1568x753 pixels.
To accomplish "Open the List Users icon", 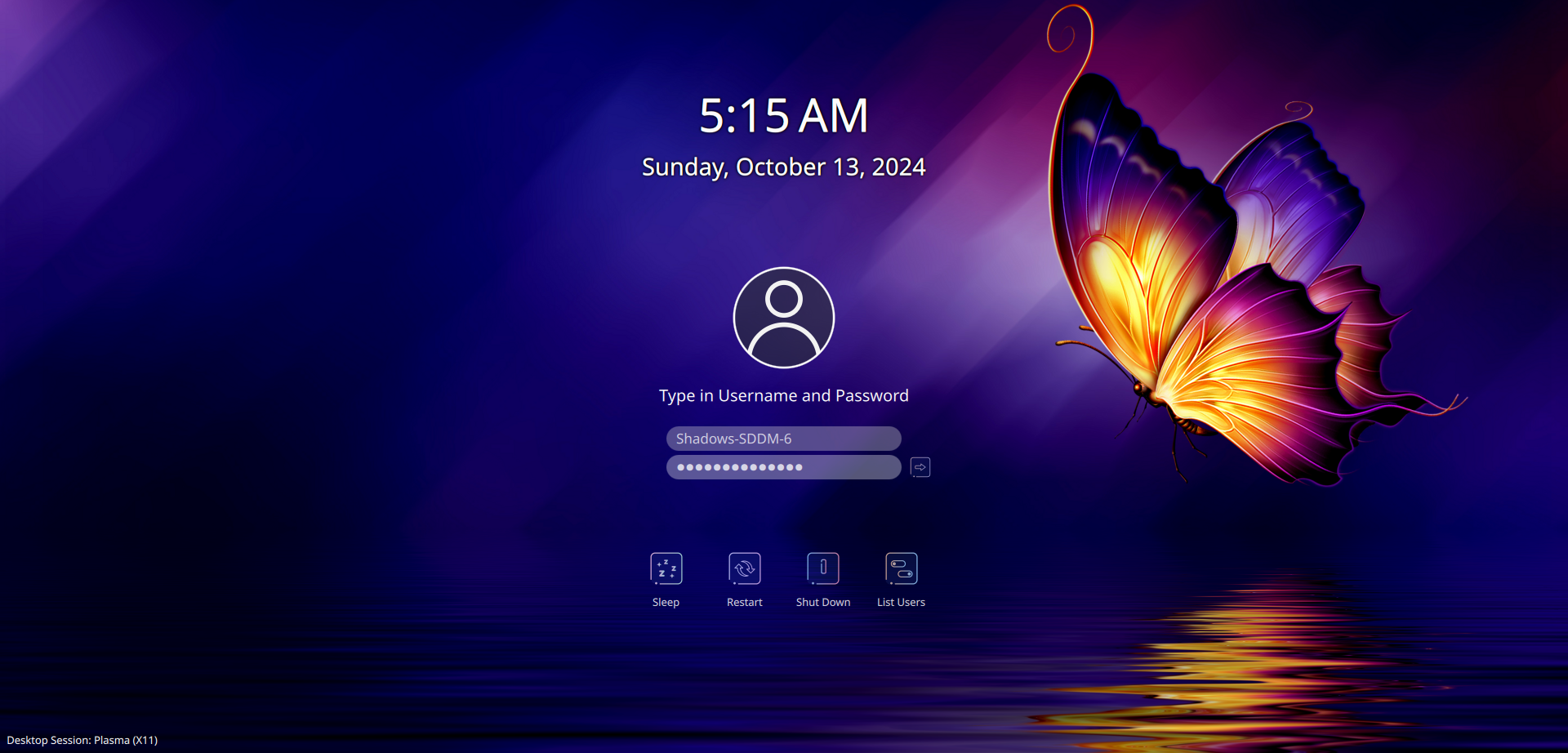I will [902, 568].
